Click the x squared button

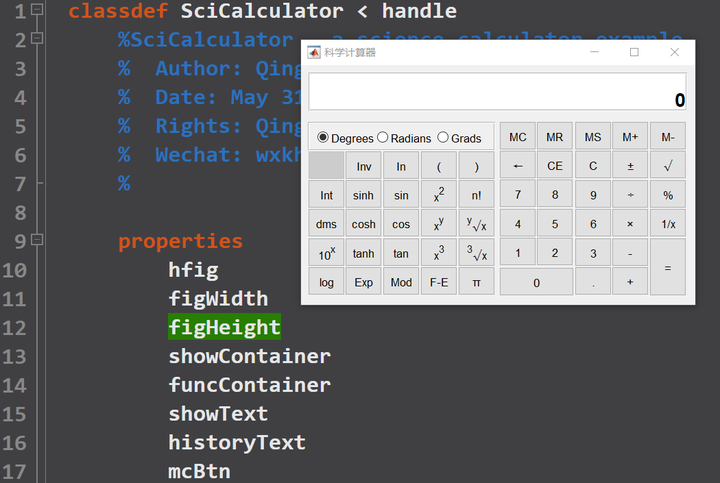click(439, 196)
